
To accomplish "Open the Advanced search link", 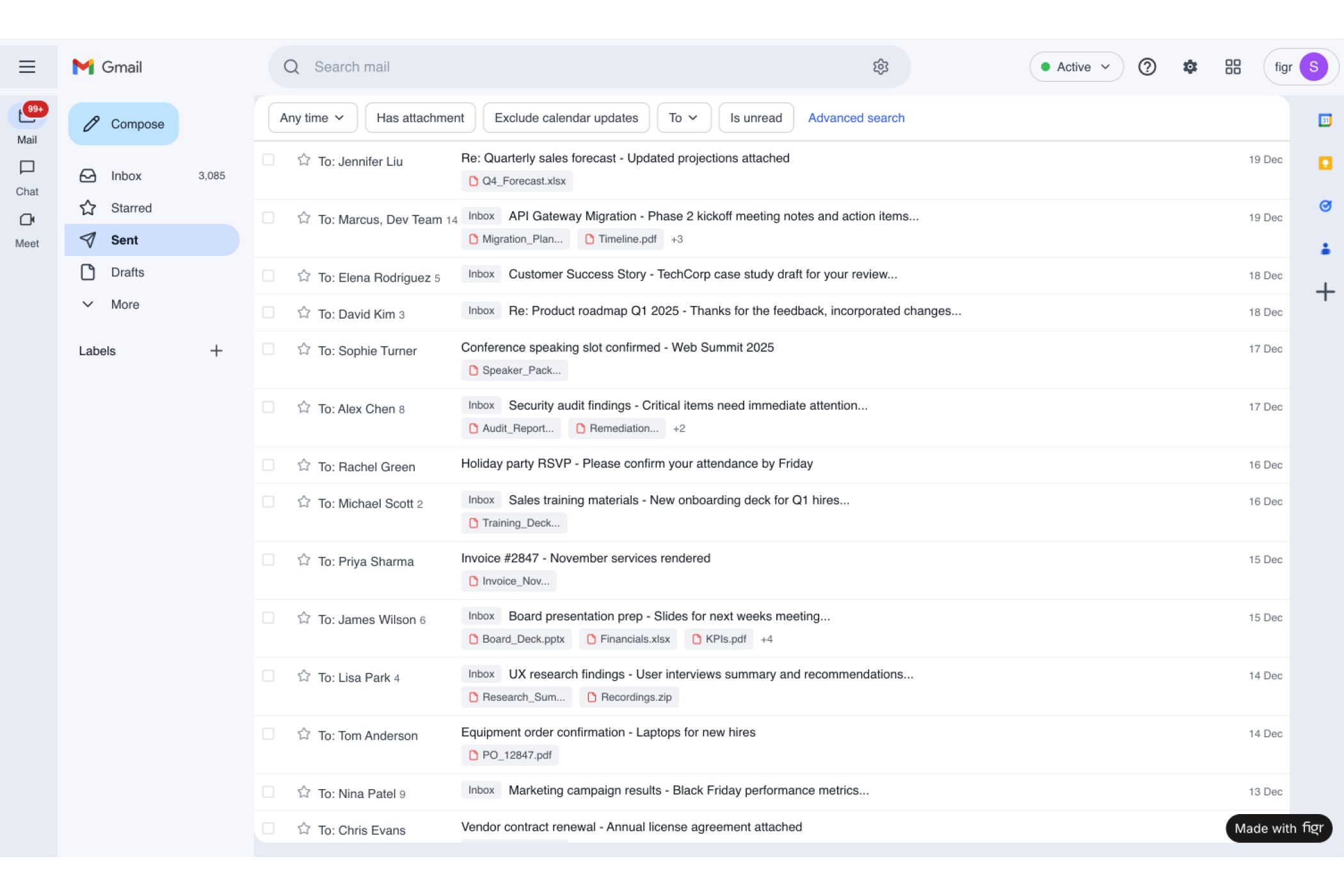I will pyautogui.click(x=856, y=118).
